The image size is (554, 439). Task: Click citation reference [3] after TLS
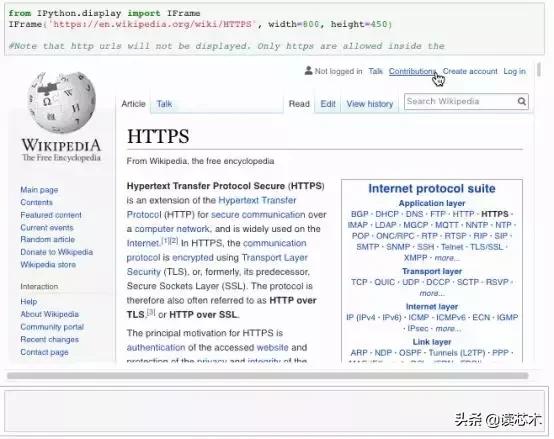pyautogui.click(x=151, y=312)
